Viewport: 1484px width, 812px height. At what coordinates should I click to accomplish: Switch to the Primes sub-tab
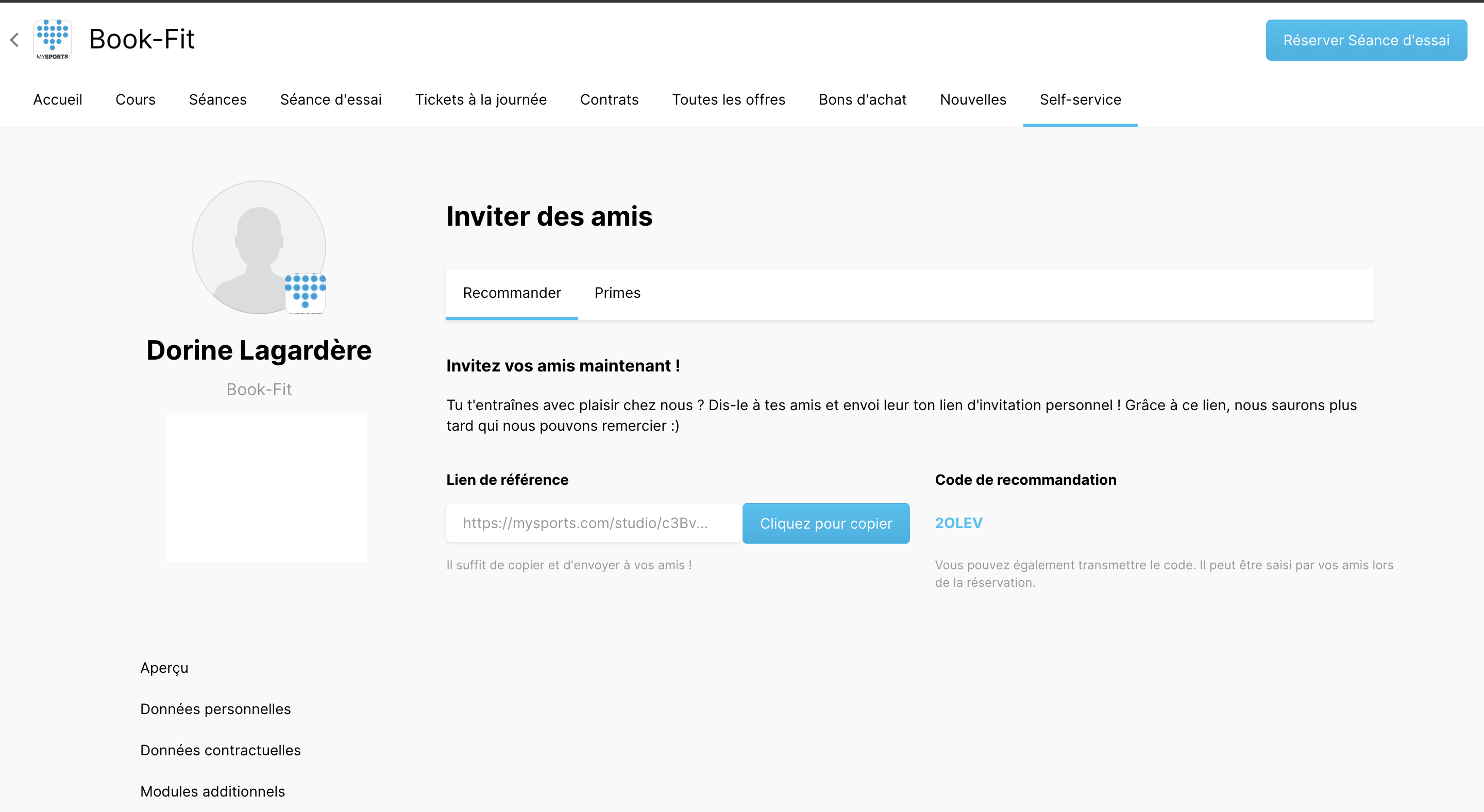(617, 293)
